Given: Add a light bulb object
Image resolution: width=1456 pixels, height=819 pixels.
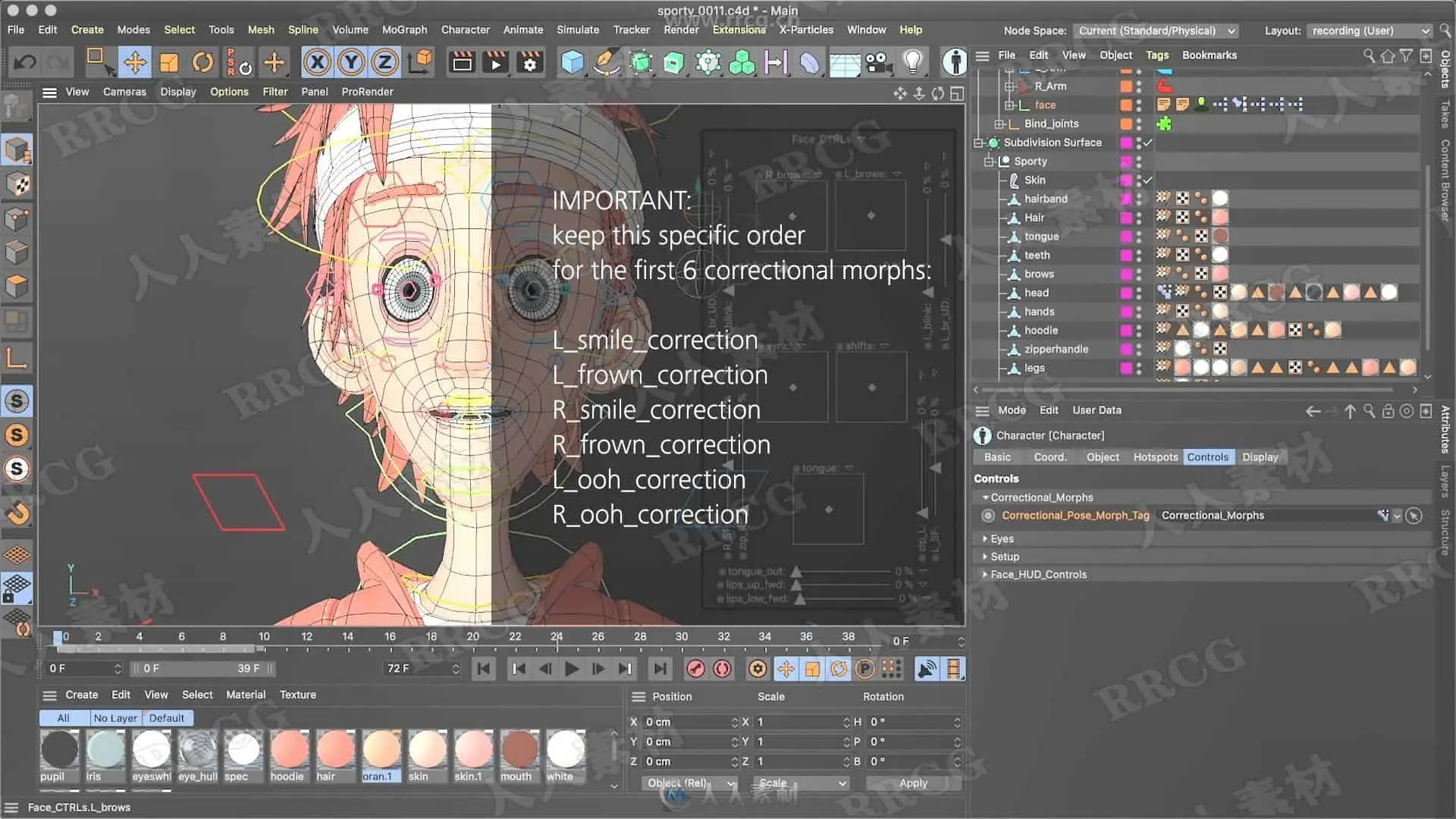Looking at the screenshot, I should (x=913, y=62).
